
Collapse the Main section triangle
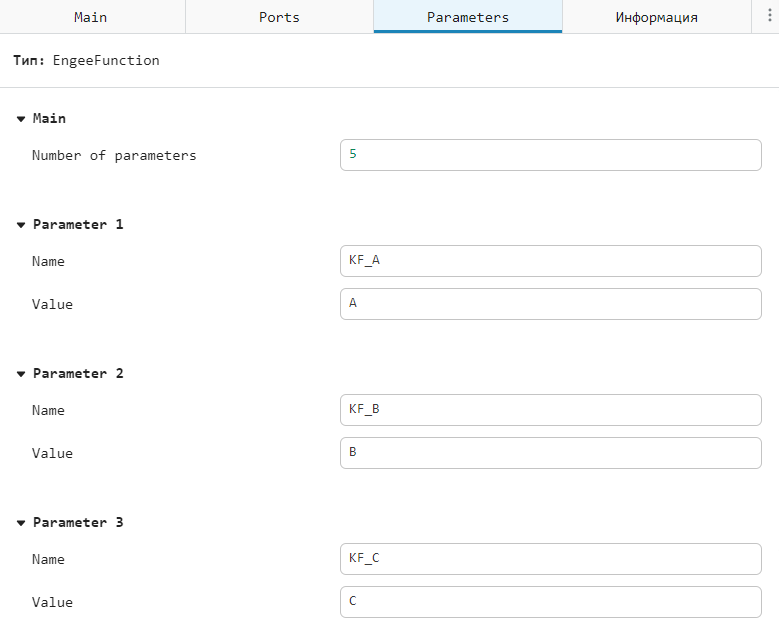tap(21, 119)
